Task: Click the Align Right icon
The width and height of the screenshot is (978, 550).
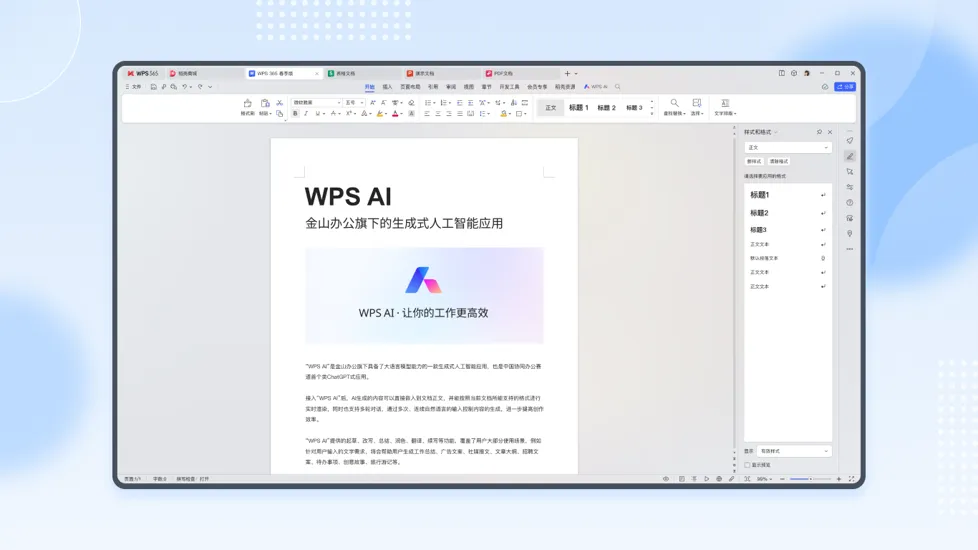Action: [448, 113]
